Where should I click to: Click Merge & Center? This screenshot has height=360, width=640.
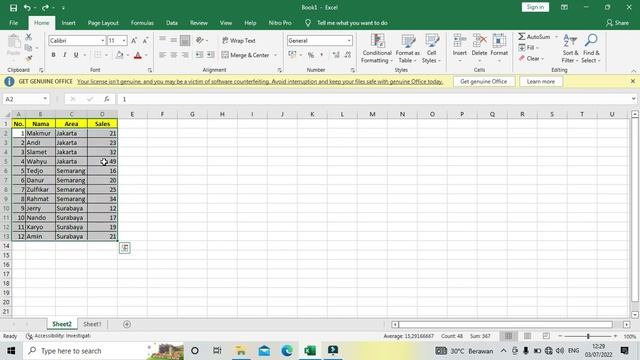(245, 55)
